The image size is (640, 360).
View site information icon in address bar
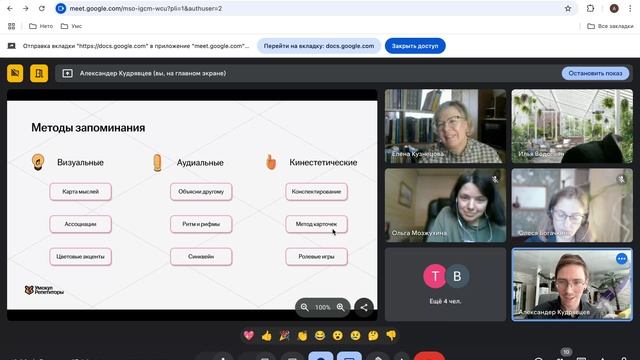pyautogui.click(x=60, y=8)
